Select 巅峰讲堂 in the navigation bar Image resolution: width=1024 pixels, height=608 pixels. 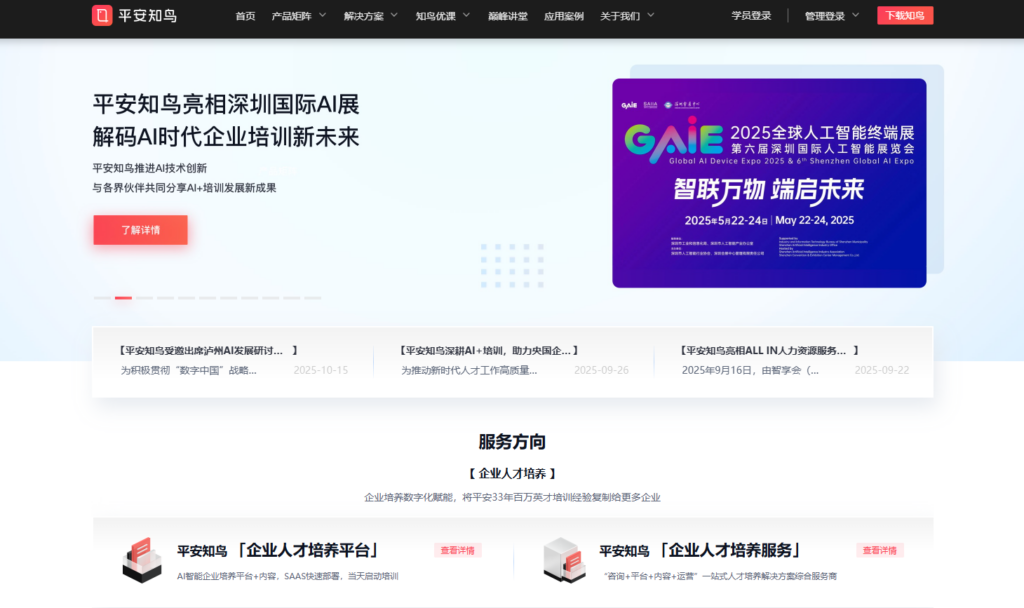point(508,15)
